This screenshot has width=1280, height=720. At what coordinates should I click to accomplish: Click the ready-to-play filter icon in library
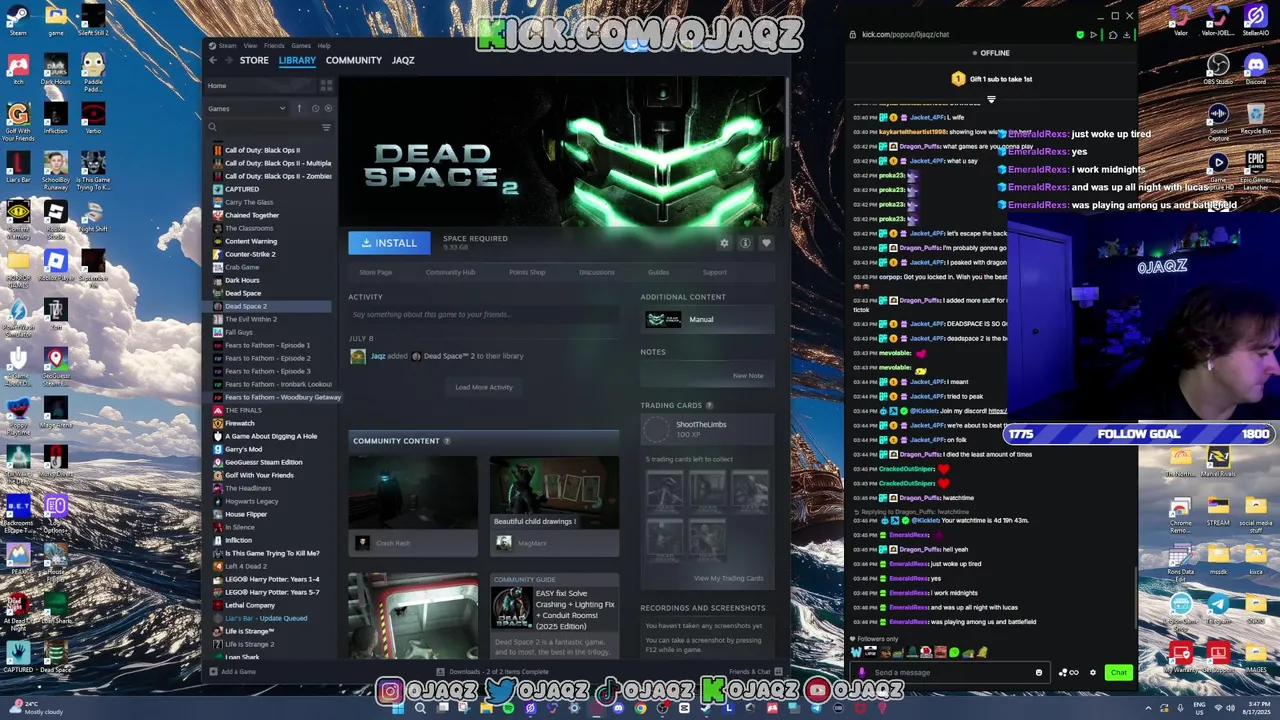pos(328,108)
